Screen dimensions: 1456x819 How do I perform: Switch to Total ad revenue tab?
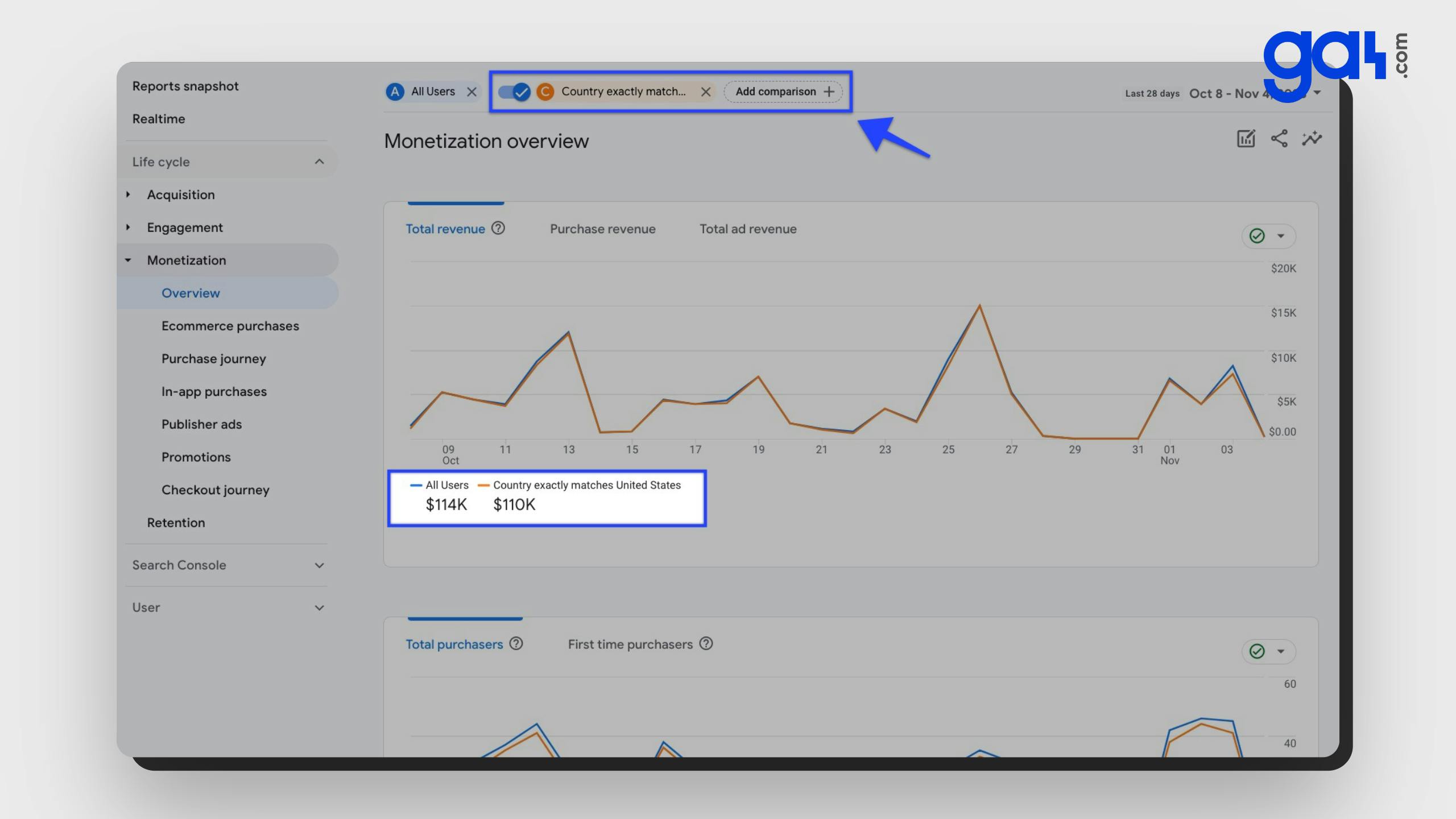(x=747, y=229)
